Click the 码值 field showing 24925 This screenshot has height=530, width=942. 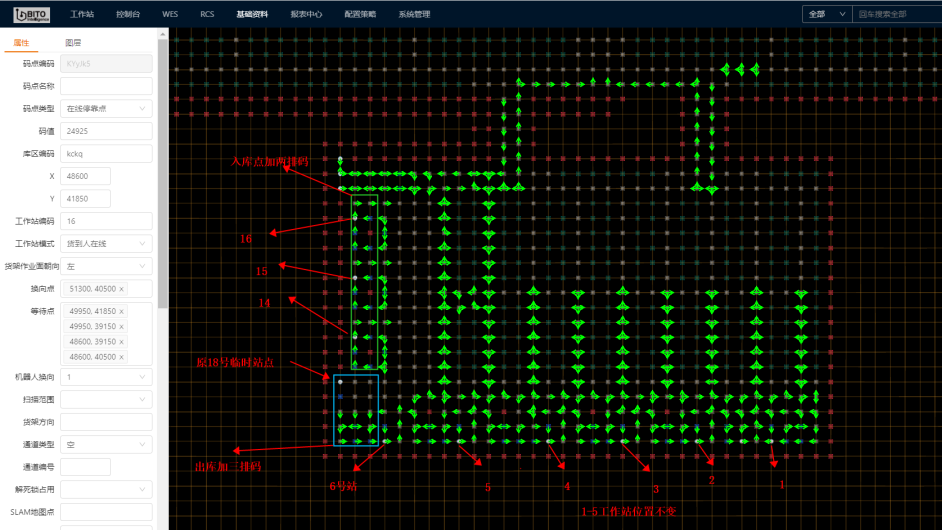(106, 131)
